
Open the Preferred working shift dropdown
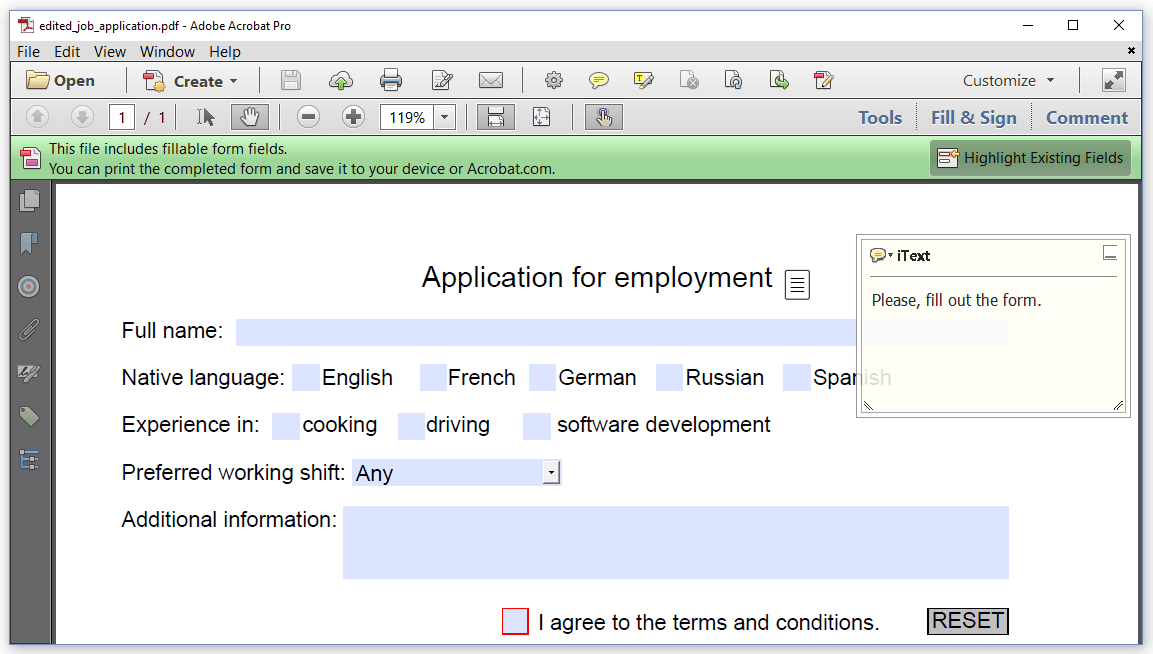click(x=550, y=473)
